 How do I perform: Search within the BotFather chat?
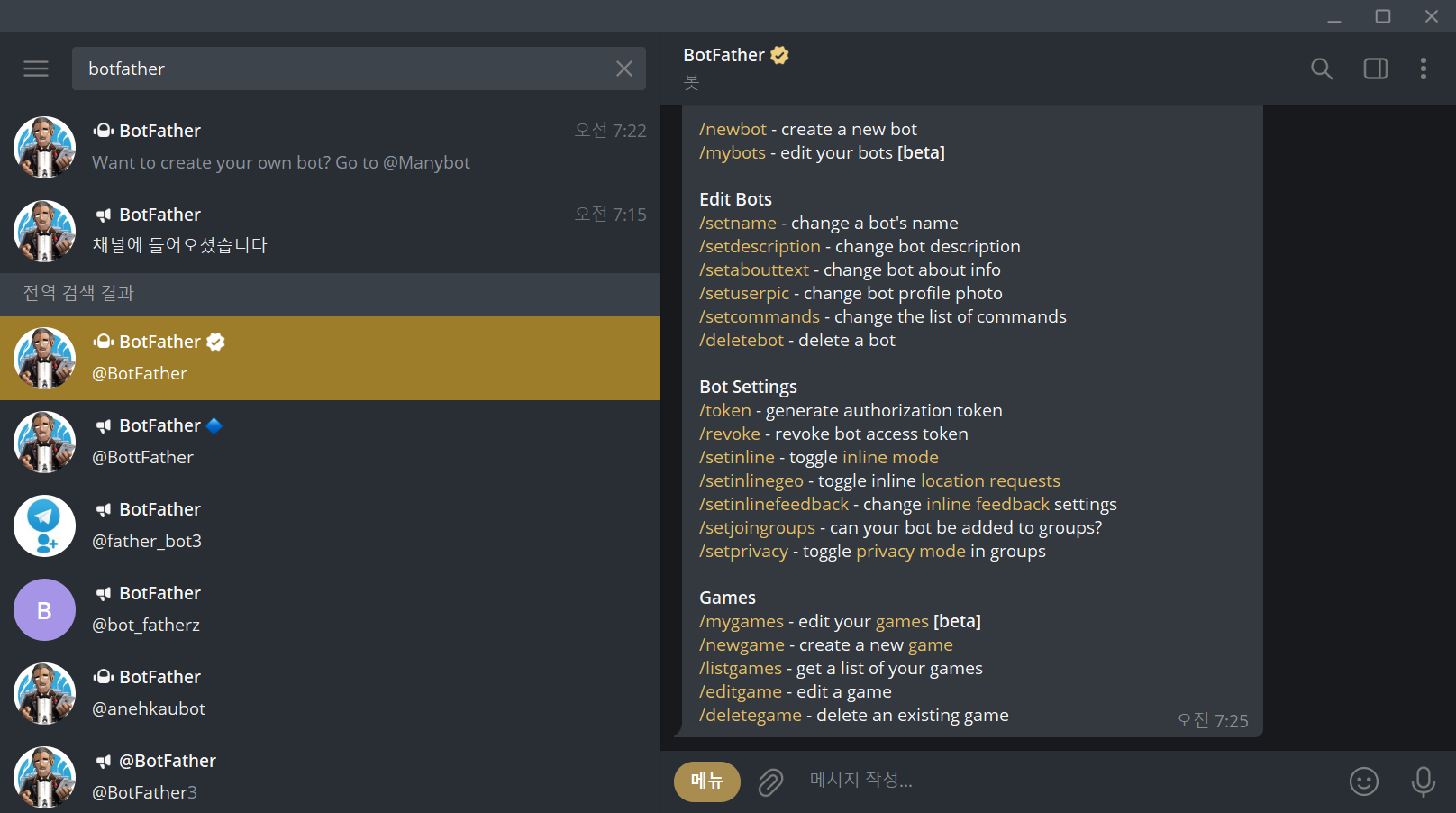[1322, 69]
